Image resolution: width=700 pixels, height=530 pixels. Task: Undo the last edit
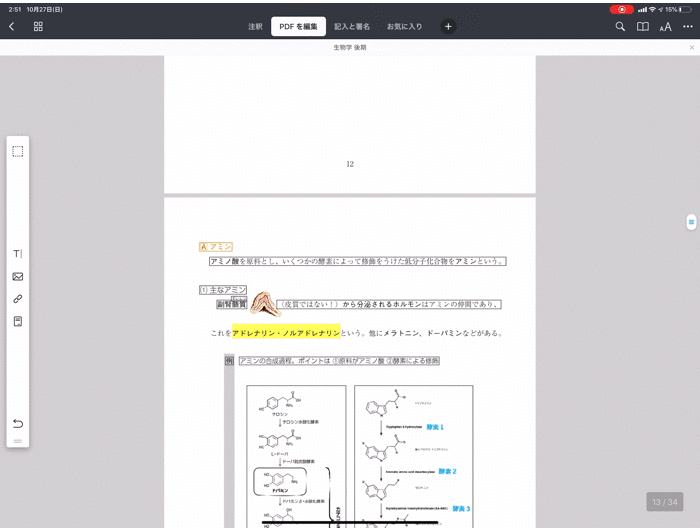click(x=18, y=423)
